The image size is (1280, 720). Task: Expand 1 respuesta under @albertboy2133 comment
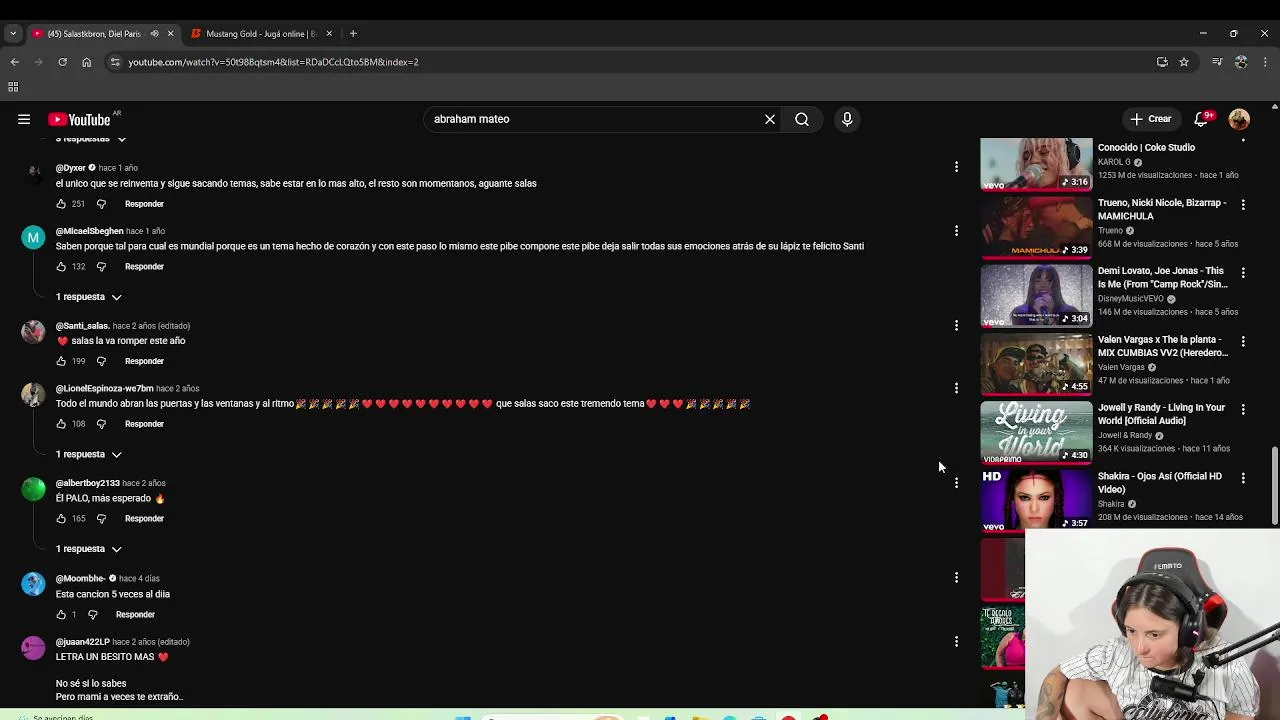88,549
